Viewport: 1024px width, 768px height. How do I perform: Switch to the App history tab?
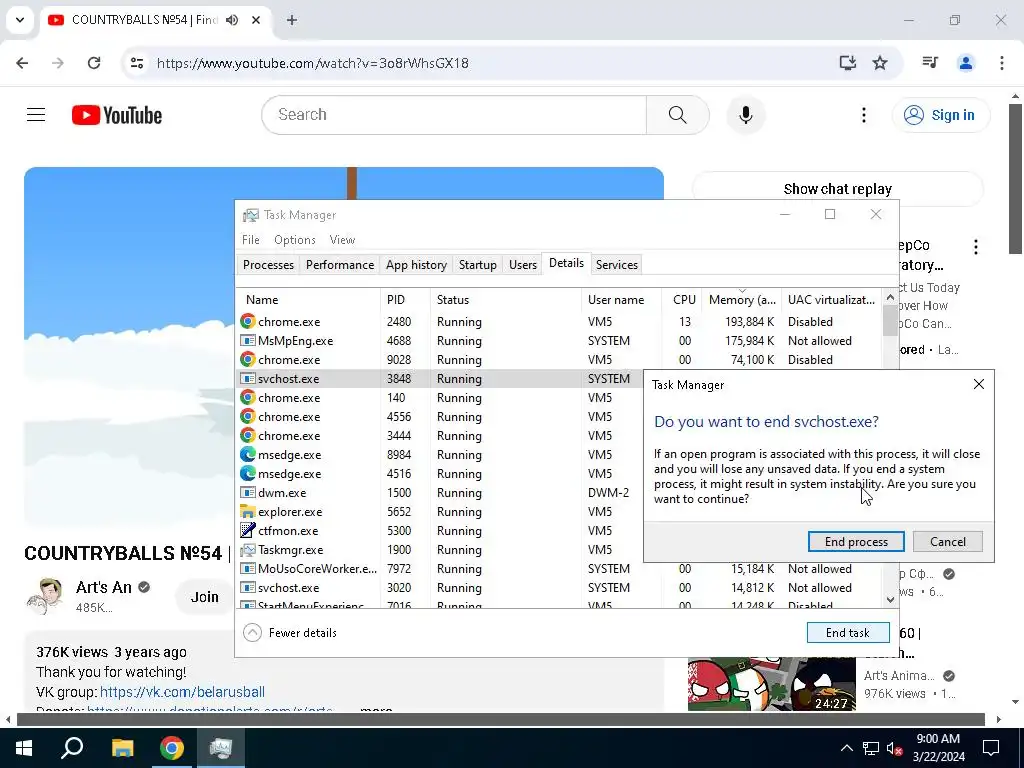[416, 264]
